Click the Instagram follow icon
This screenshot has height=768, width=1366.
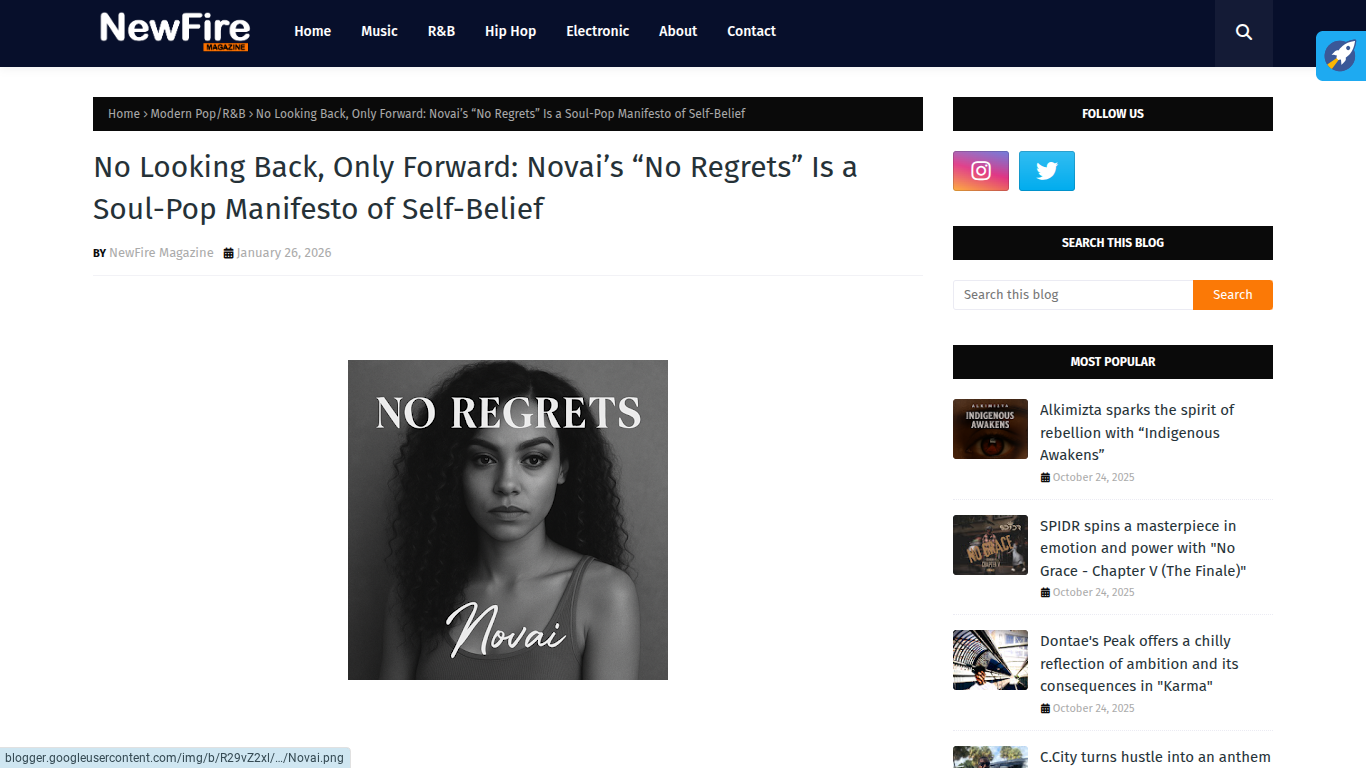pyautogui.click(x=981, y=171)
